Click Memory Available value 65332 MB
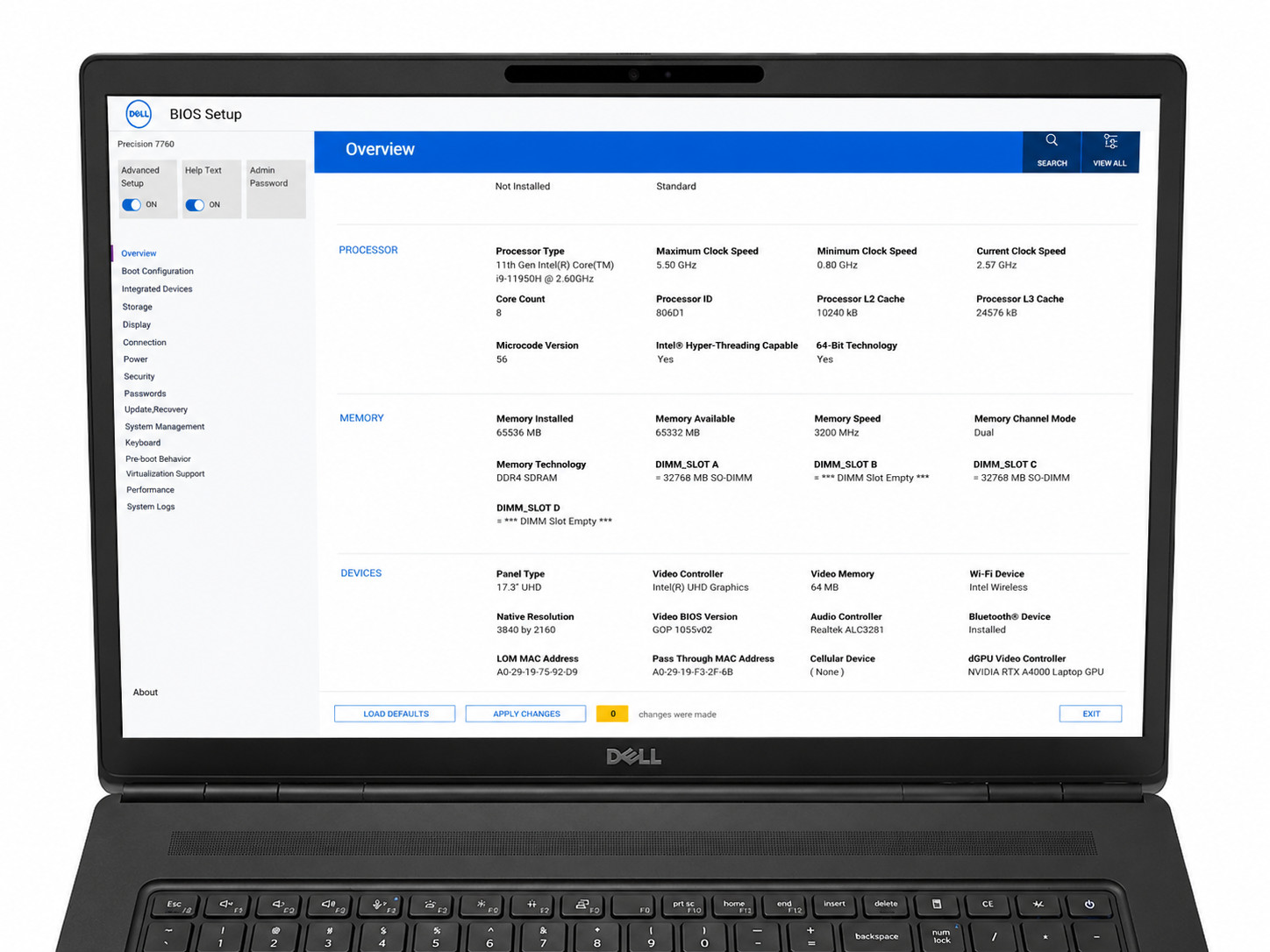This screenshot has width=1270, height=952. (x=677, y=433)
